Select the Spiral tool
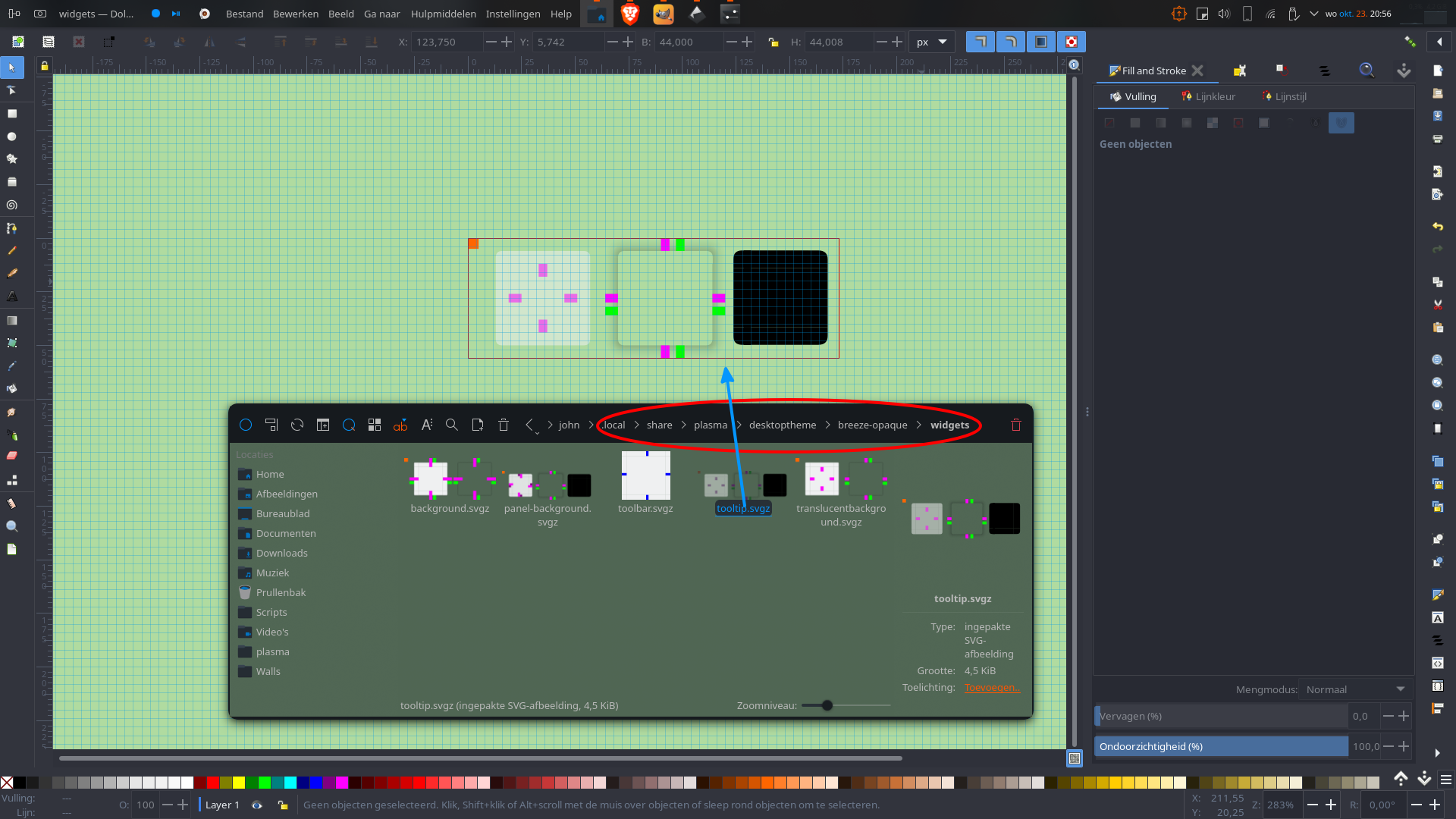1456x819 pixels. point(12,205)
